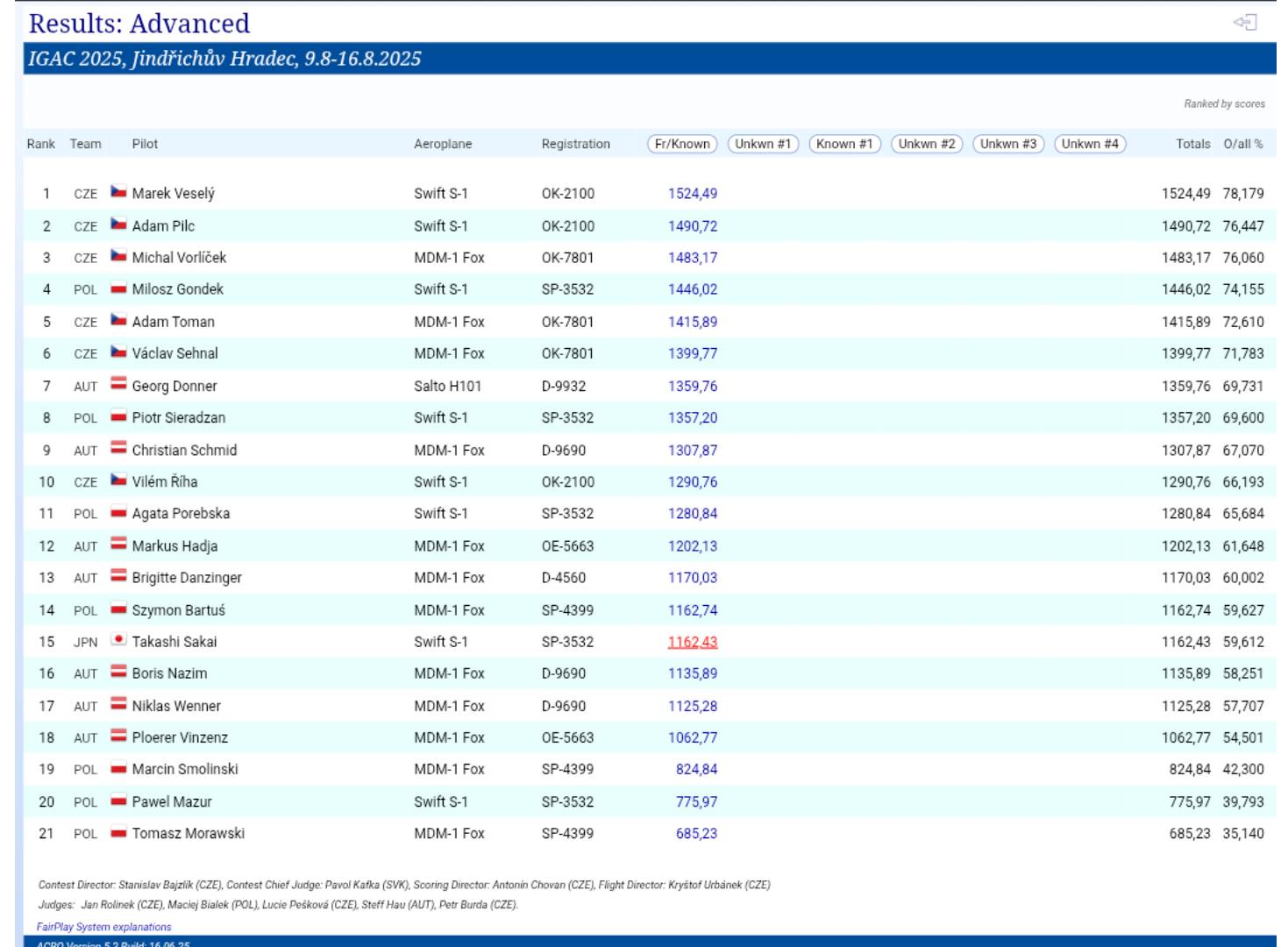Click the exit icon at top right
Image resolution: width=1288 pixels, height=947 pixels.
[1245, 23]
